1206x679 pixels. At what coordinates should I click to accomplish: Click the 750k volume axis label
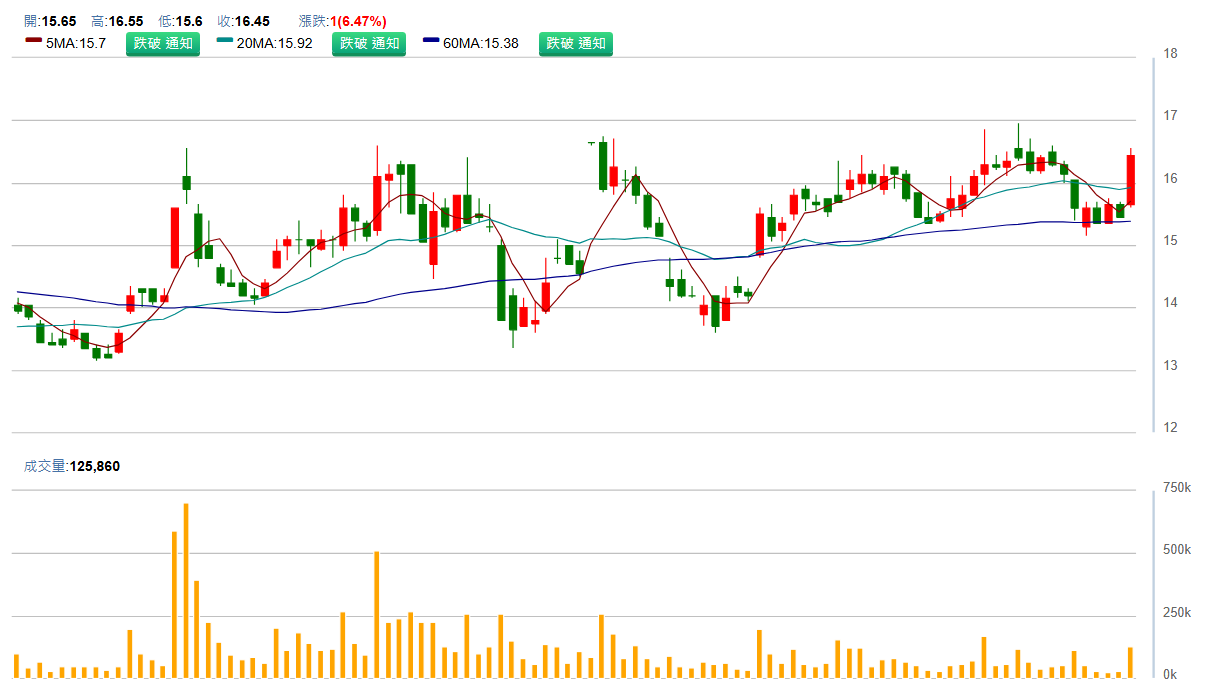coord(1176,488)
